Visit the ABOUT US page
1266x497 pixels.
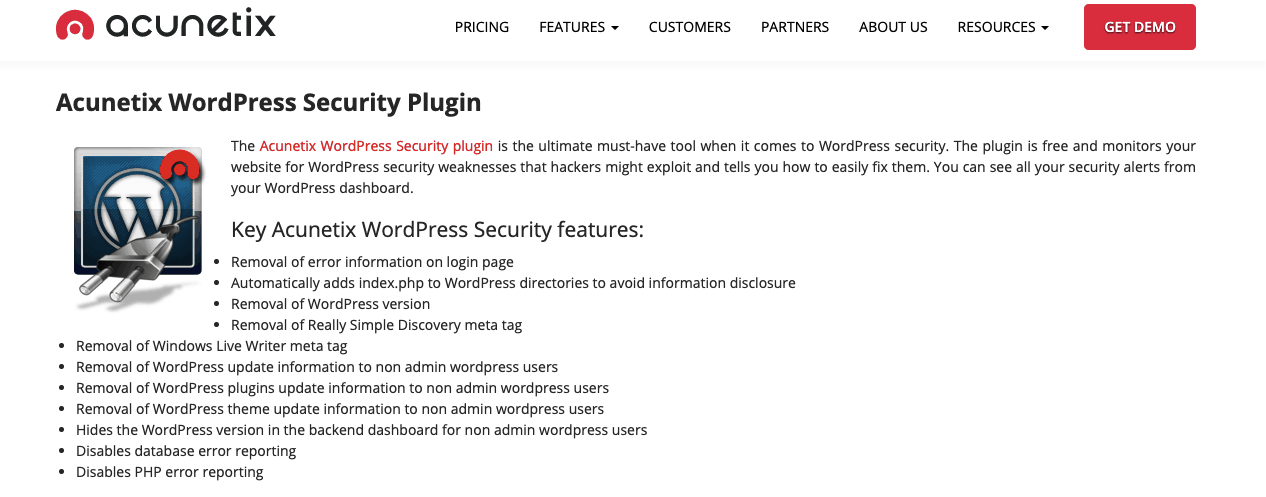point(893,27)
